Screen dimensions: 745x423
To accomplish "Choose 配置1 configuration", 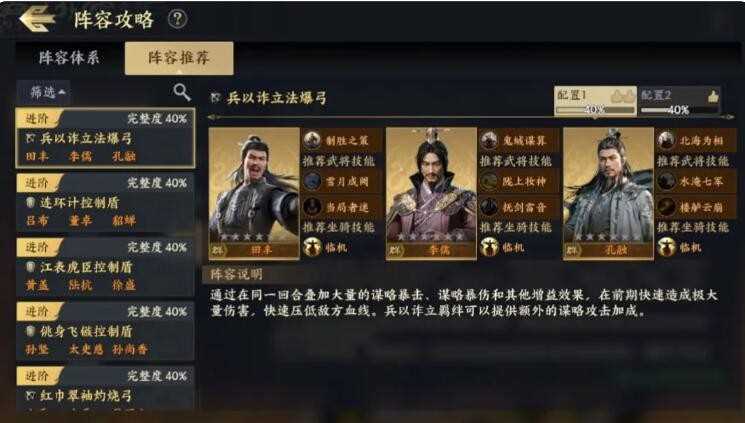I will pyautogui.click(x=595, y=101).
